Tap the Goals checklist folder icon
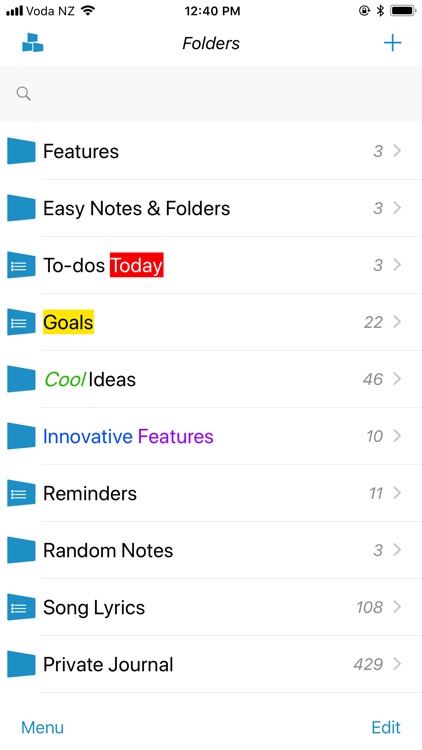The image size is (422, 750). [x=21, y=322]
